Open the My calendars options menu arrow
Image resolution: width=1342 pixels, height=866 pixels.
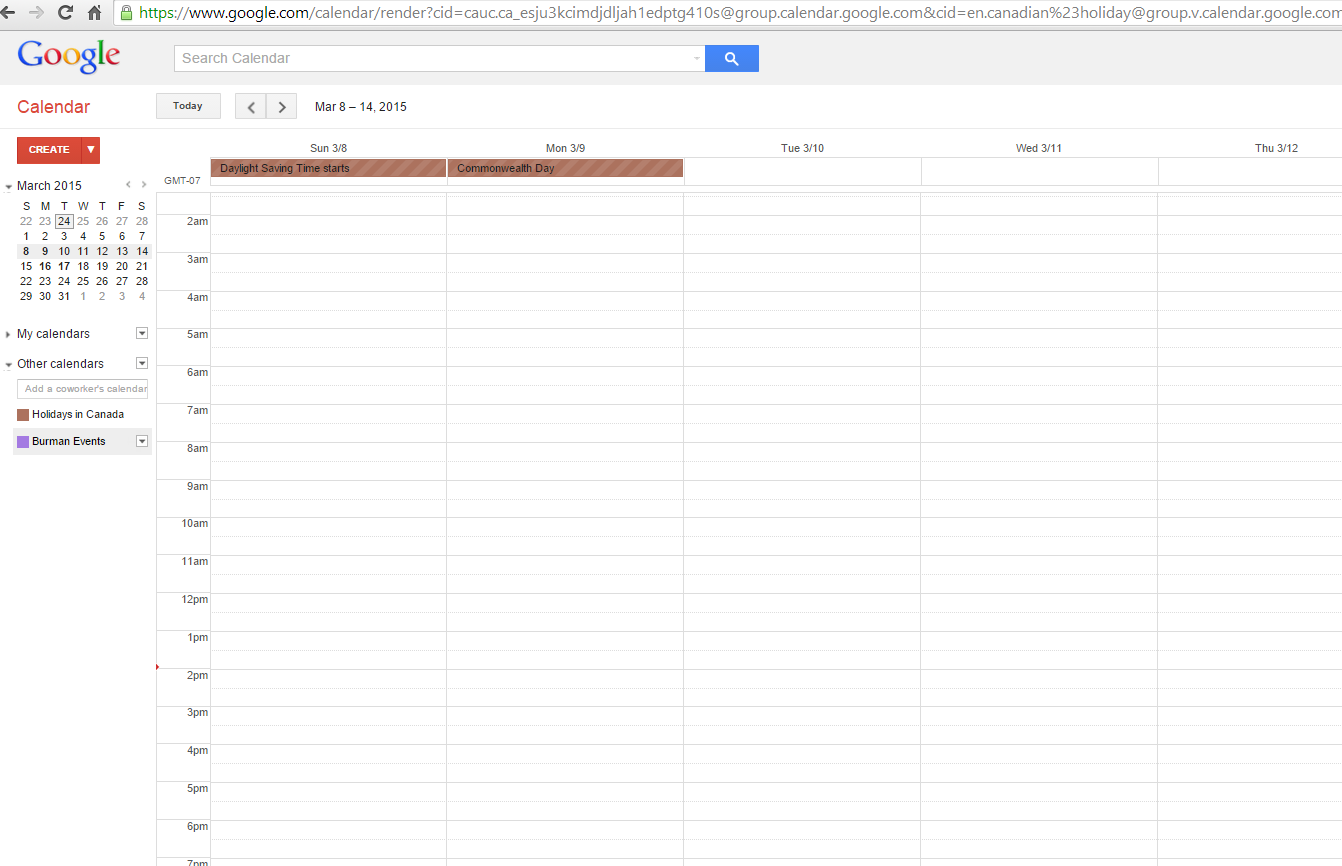142,334
